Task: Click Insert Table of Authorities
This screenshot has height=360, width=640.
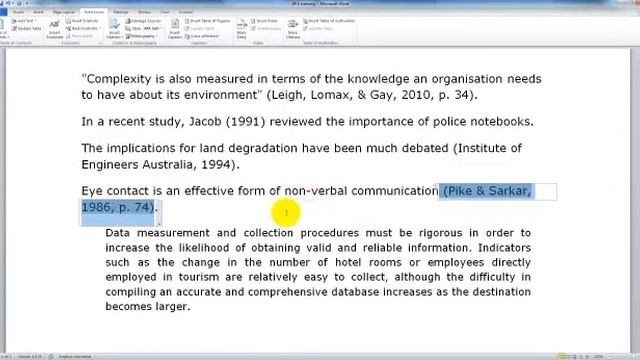Action: [x=329, y=21]
